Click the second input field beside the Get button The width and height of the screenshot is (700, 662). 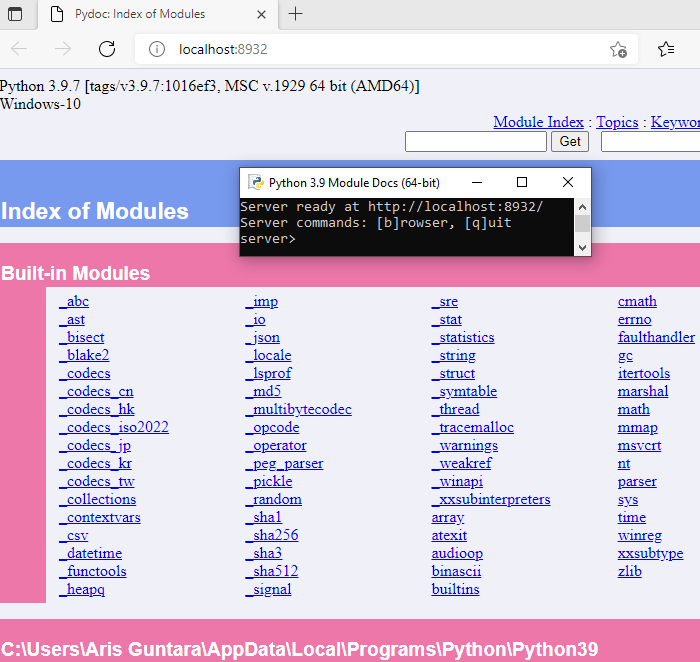click(x=650, y=142)
